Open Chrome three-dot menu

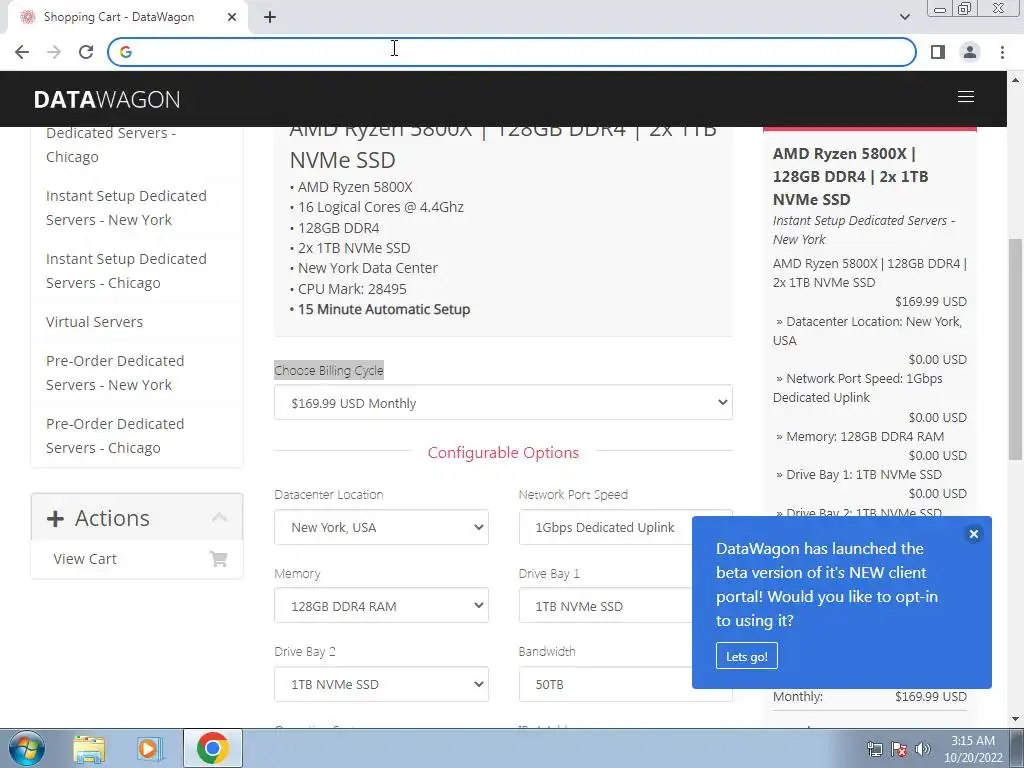tap(1002, 52)
